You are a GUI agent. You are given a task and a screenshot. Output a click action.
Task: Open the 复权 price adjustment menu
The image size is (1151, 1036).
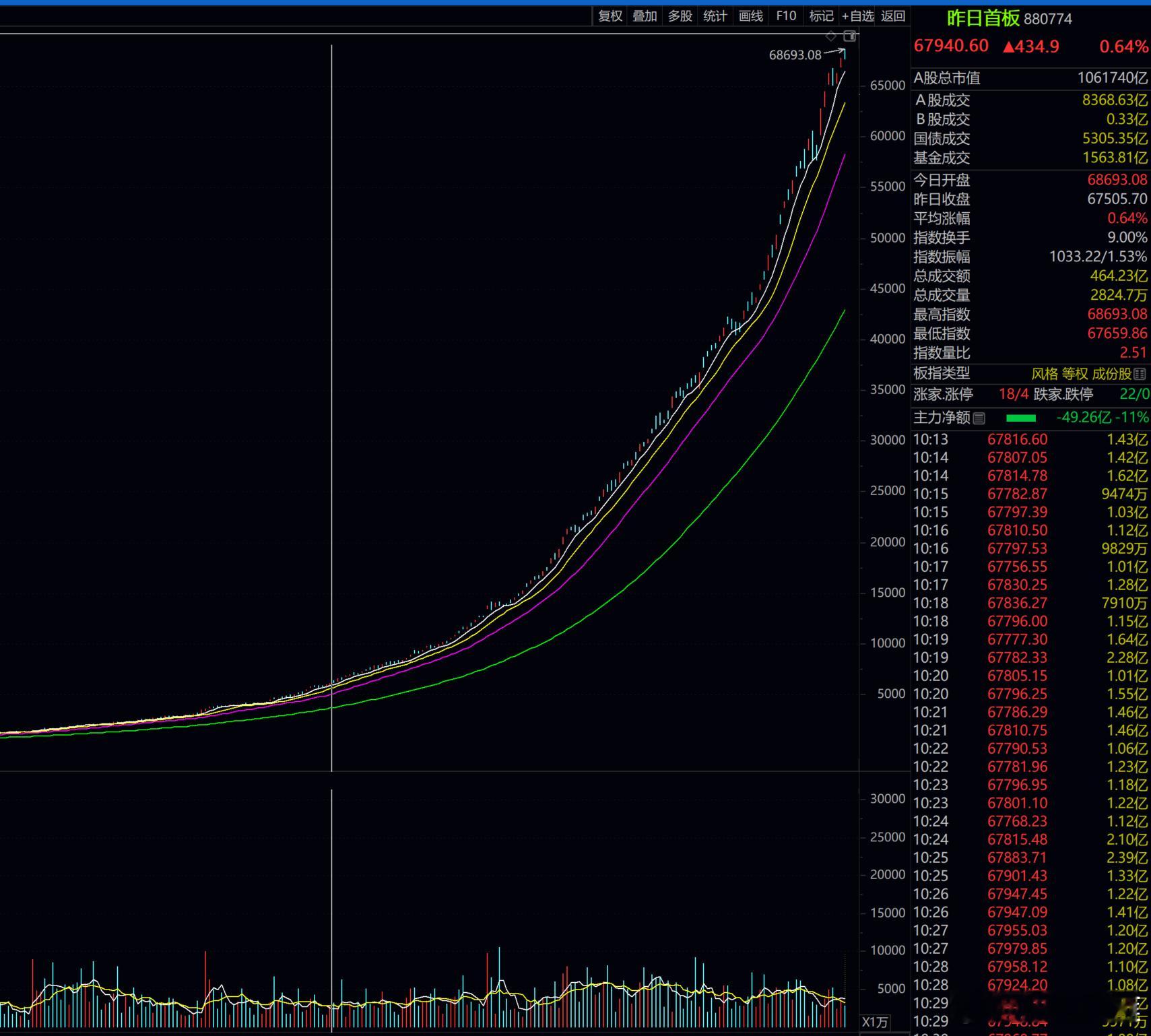click(610, 16)
